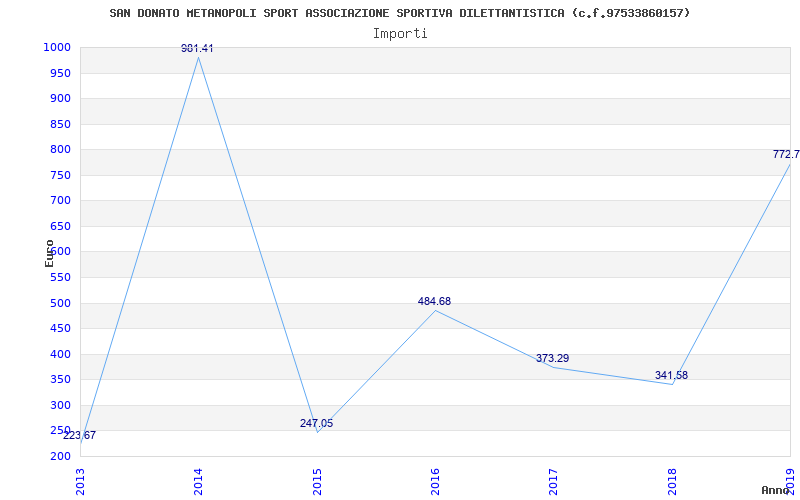Click the 300 y-axis value
Screen dimensions: 800x500
[x=60, y=406]
